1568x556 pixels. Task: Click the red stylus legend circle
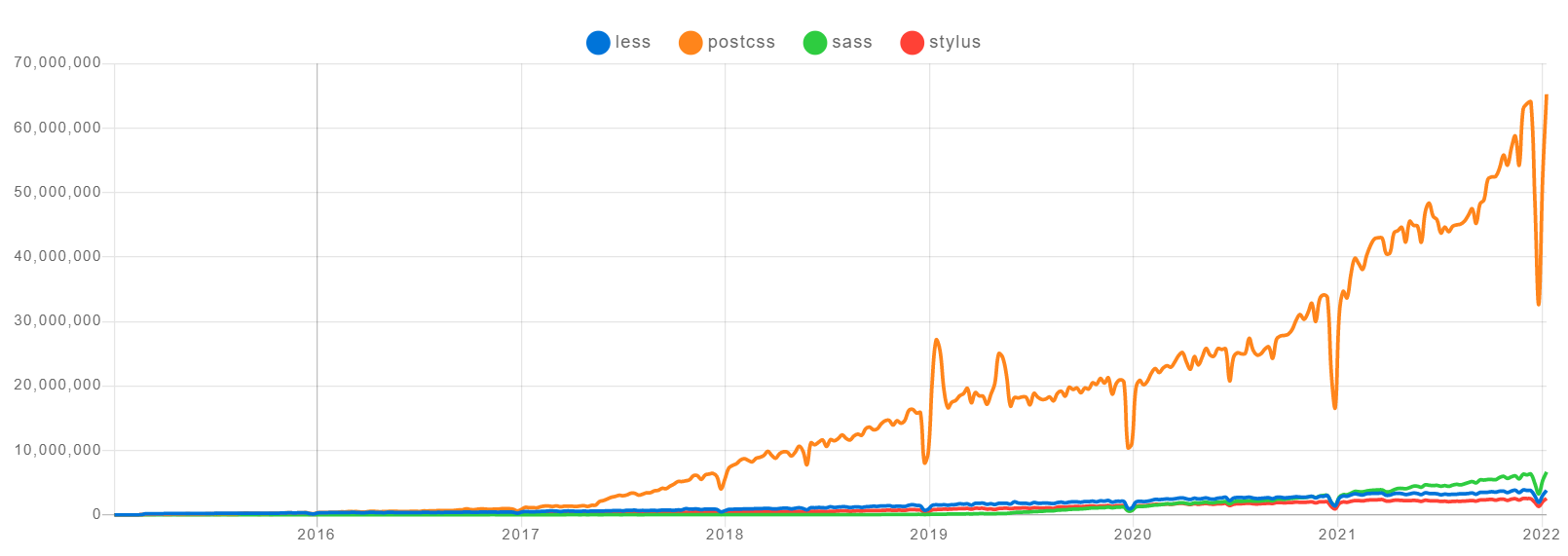[912, 43]
